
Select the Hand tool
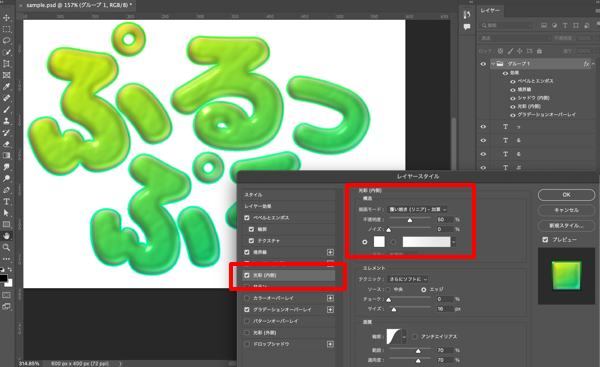coord(7,236)
